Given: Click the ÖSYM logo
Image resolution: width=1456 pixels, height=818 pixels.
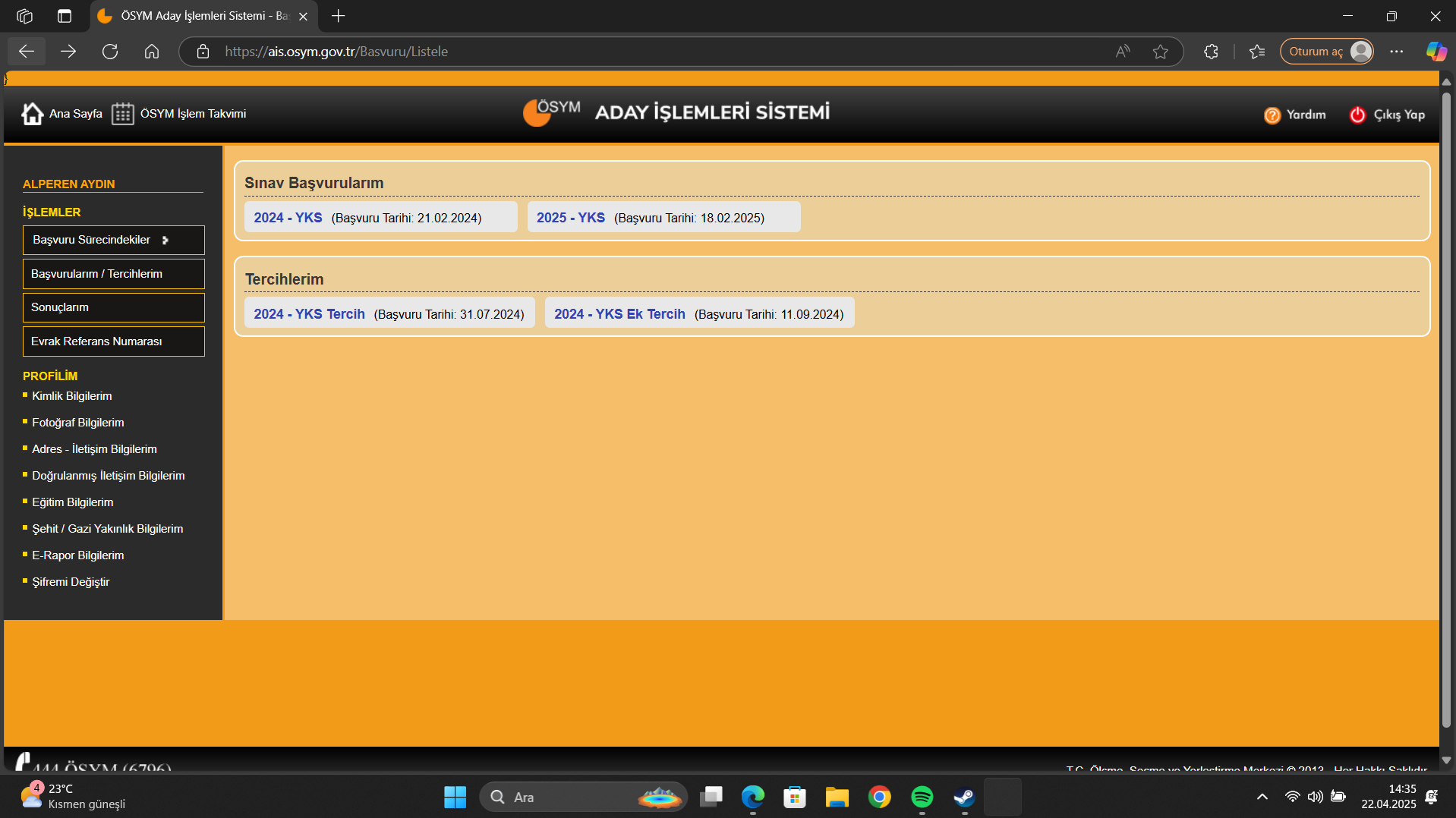Looking at the screenshot, I should [552, 112].
